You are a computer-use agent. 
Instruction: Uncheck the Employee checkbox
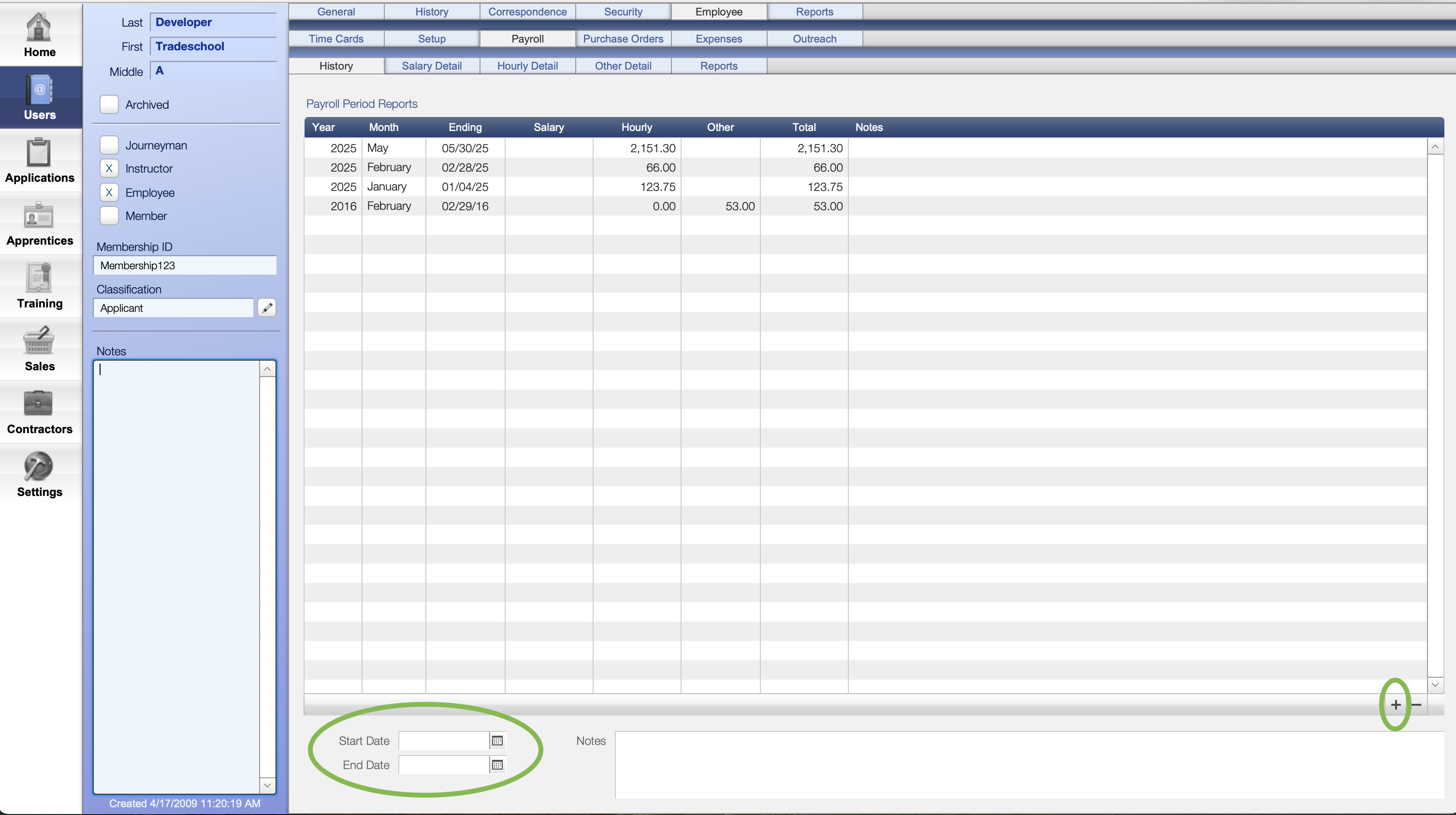[109, 193]
